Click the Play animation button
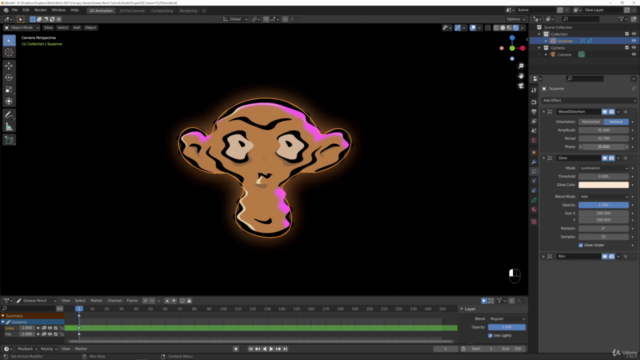 click(x=271, y=349)
